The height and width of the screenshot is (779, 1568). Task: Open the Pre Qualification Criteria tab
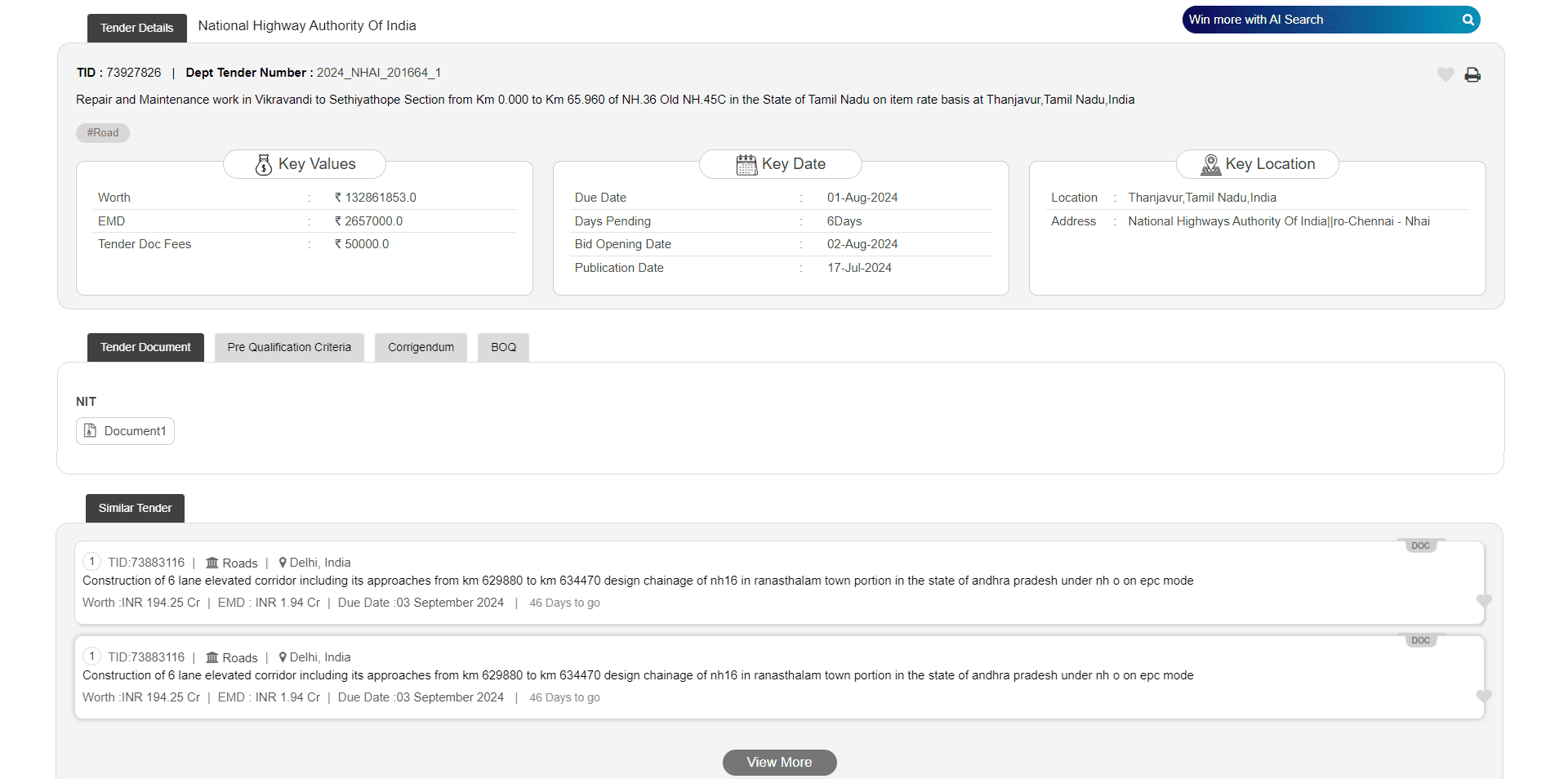click(289, 348)
